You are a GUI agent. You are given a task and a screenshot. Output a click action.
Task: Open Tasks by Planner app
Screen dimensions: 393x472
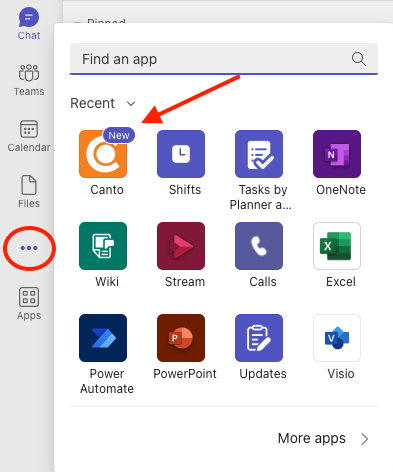coord(259,154)
